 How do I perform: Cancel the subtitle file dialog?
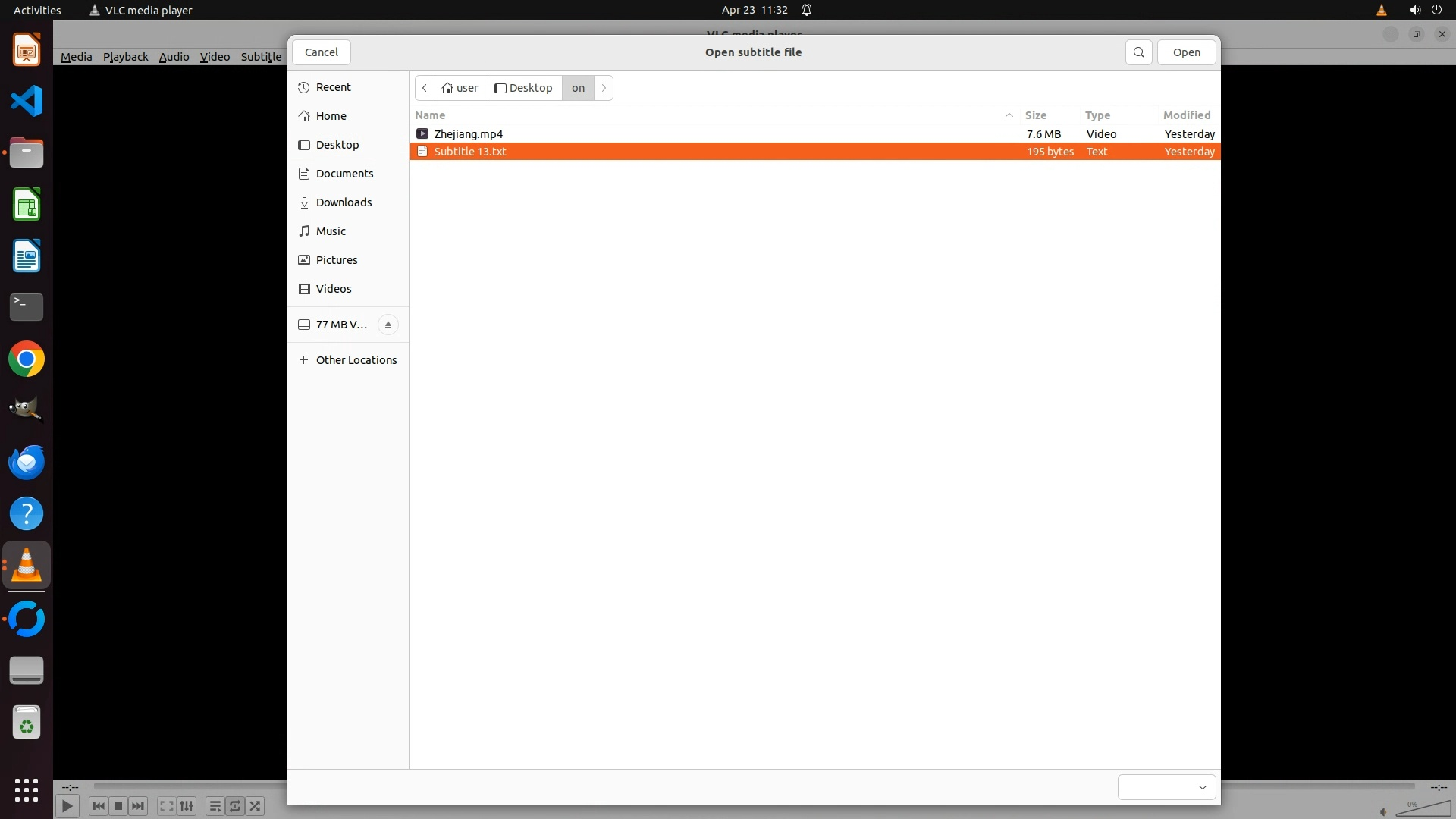[x=322, y=52]
